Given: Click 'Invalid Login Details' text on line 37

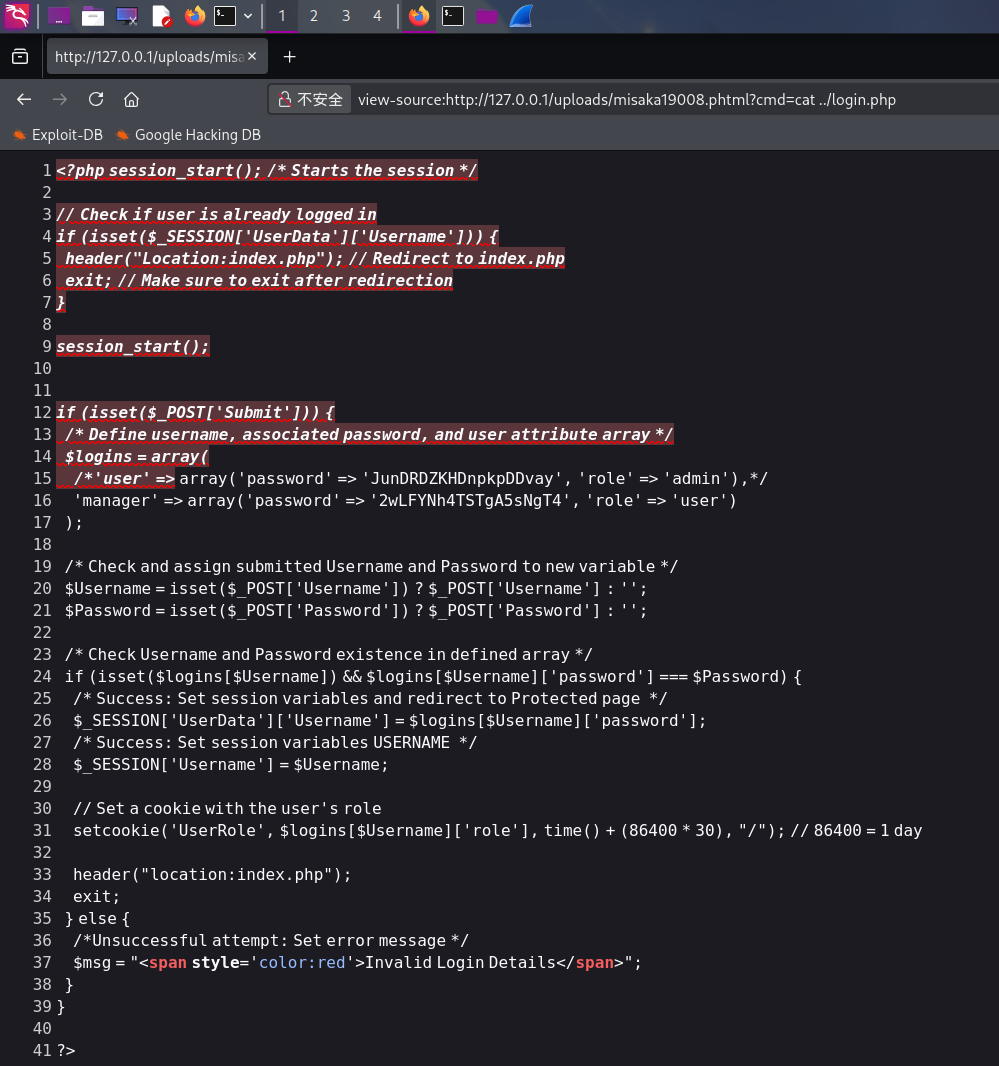Looking at the screenshot, I should 460,962.
